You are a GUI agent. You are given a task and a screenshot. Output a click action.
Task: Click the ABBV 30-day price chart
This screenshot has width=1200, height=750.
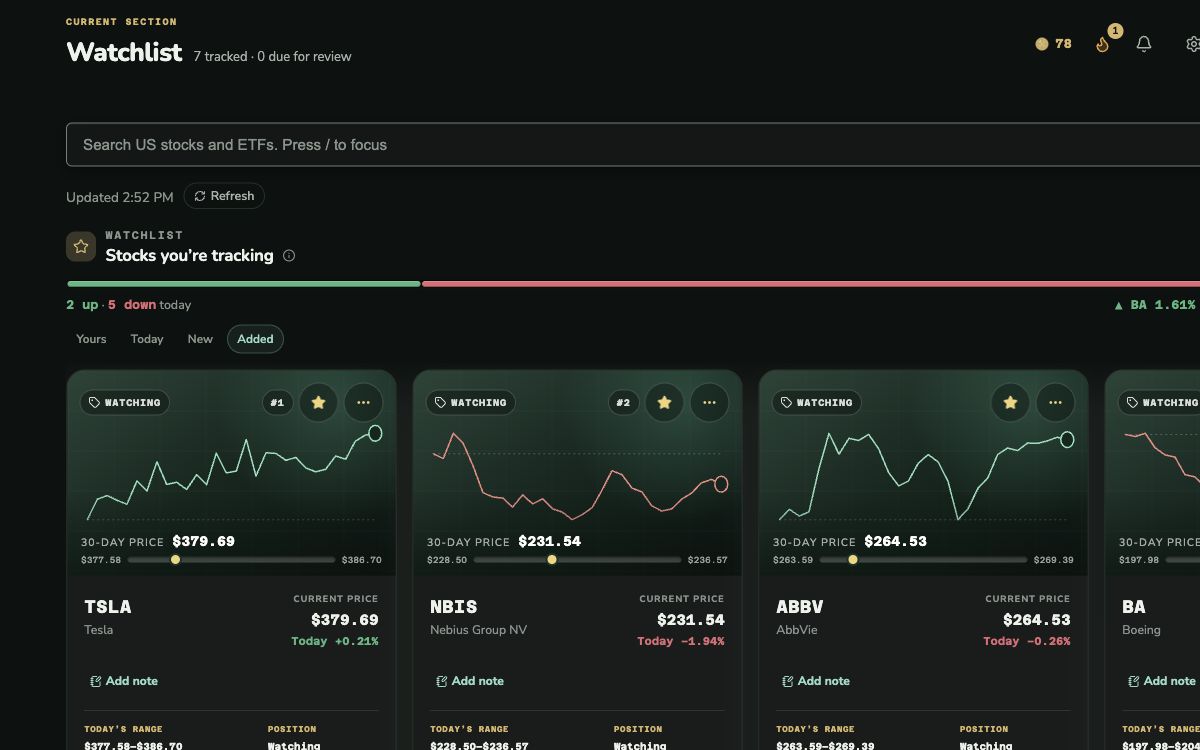[924, 476]
